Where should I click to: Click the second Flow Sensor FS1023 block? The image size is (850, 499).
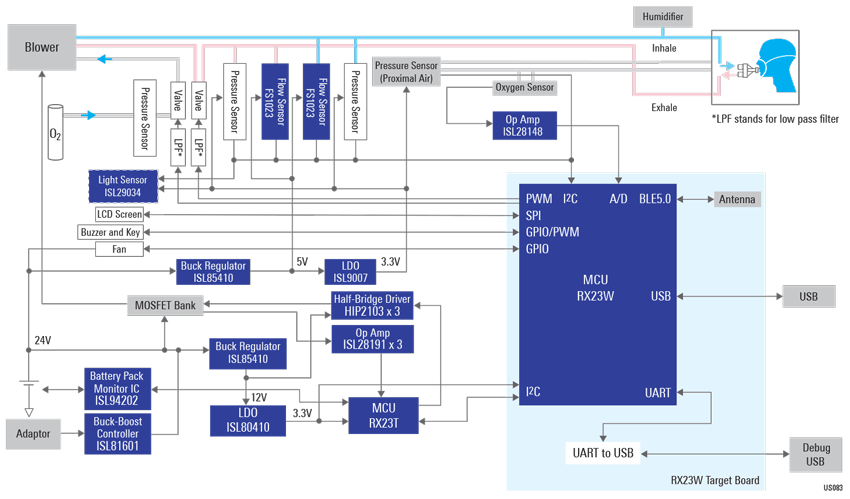point(316,101)
